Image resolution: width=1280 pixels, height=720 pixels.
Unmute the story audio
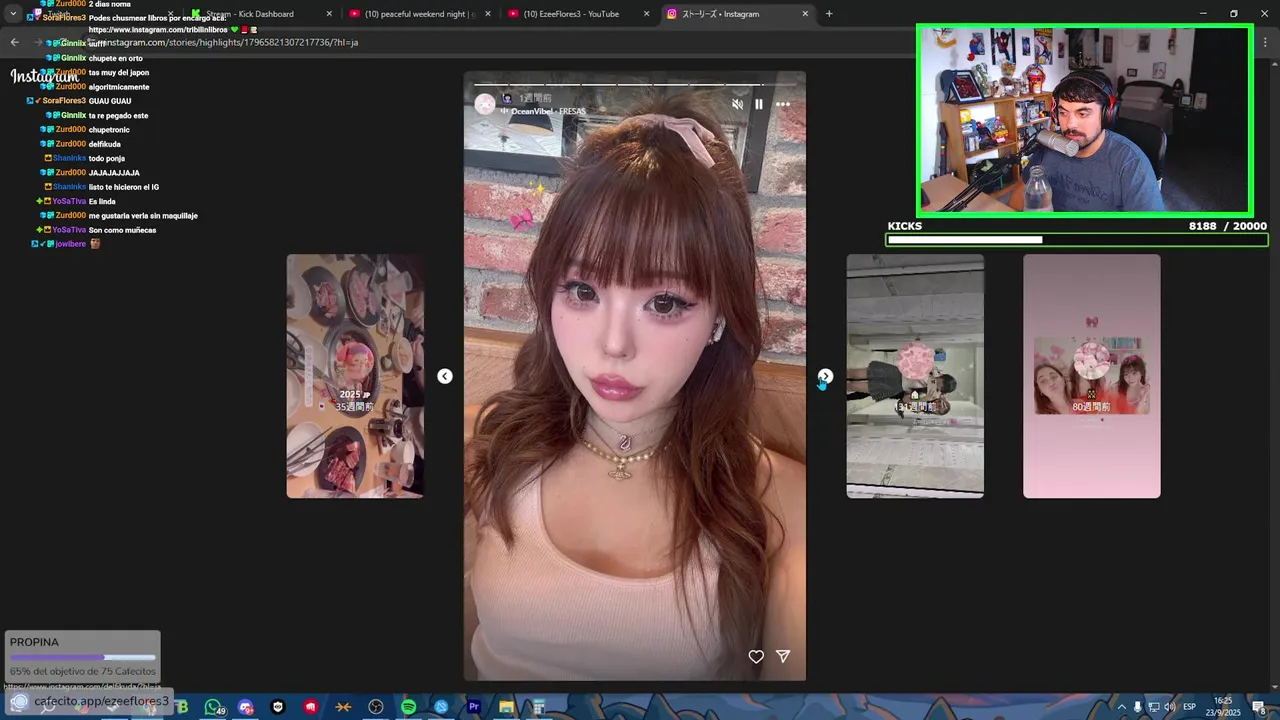pos(737,104)
